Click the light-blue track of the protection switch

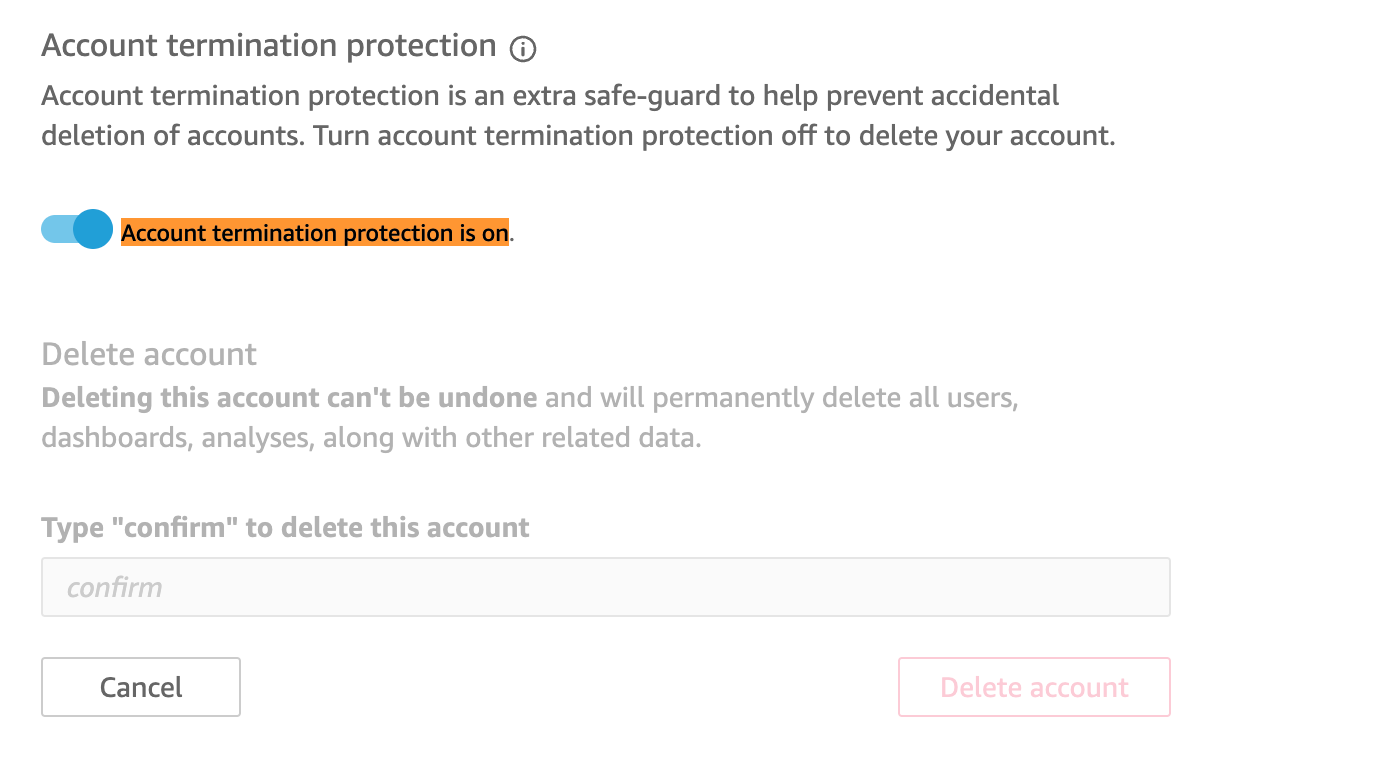[56, 229]
